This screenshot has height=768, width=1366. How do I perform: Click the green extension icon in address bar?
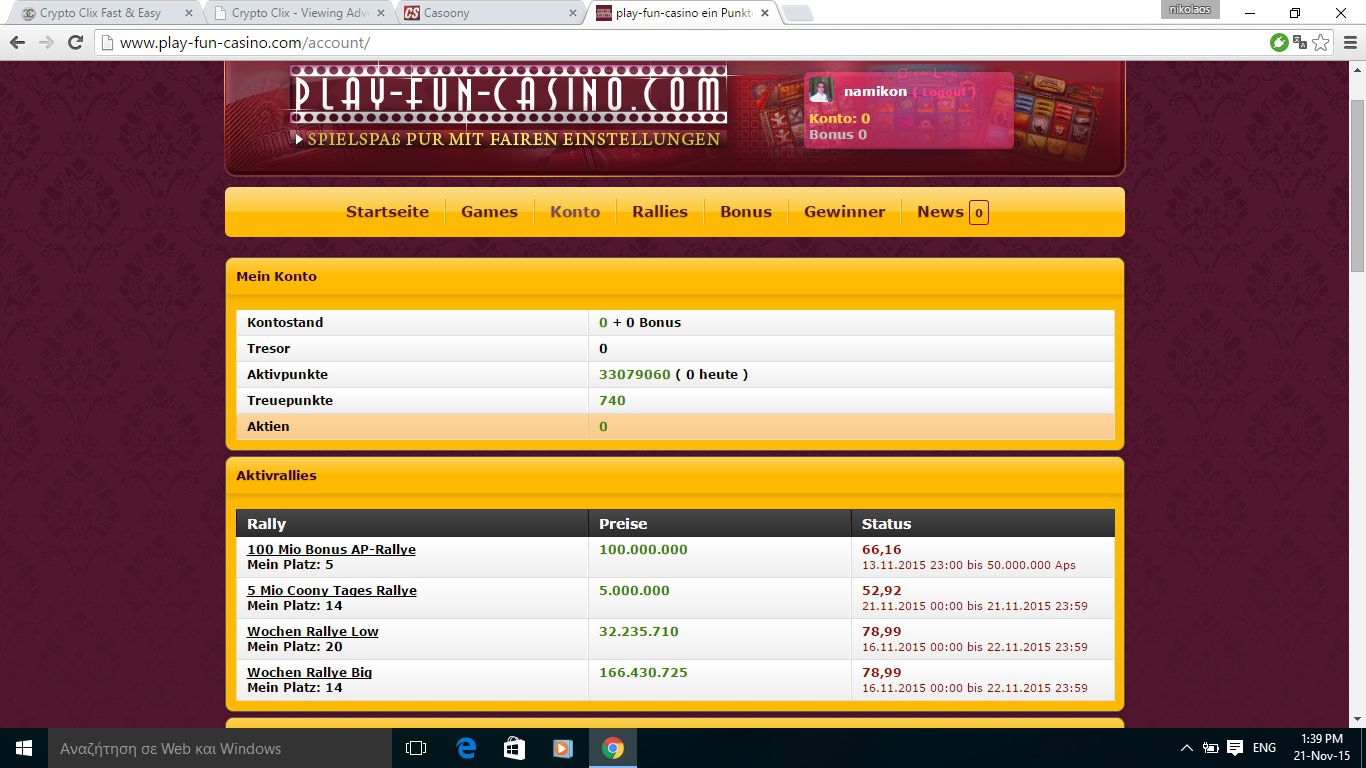(x=1279, y=42)
